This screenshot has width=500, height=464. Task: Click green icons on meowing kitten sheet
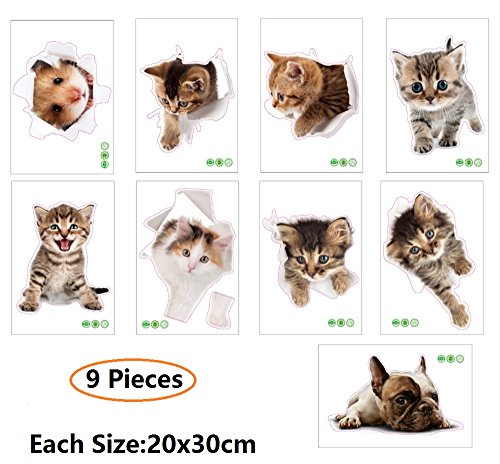[x=95, y=324]
